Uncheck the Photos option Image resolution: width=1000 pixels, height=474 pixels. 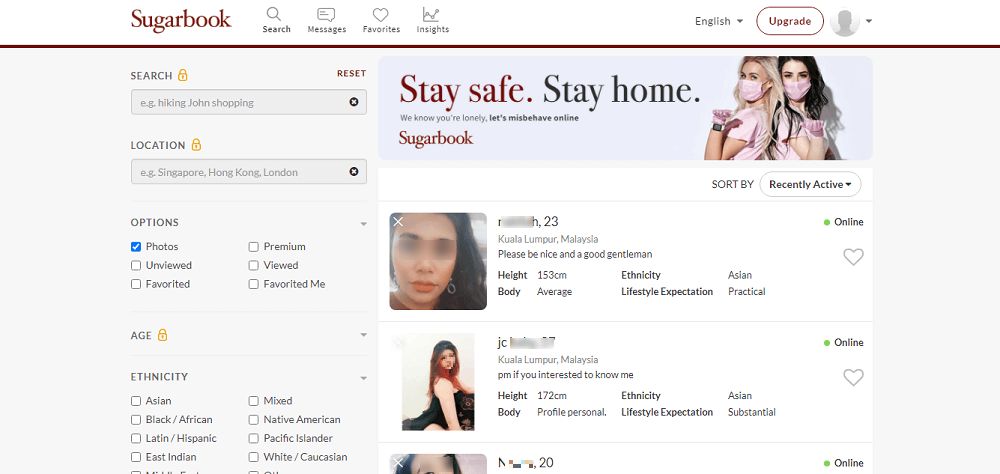136,247
